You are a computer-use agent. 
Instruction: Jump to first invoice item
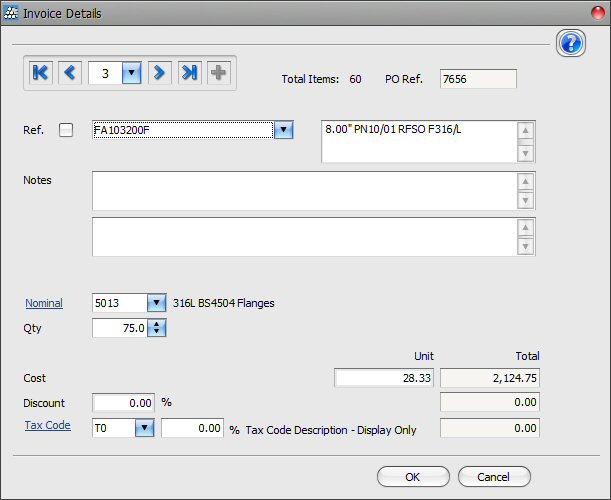pos(41,73)
